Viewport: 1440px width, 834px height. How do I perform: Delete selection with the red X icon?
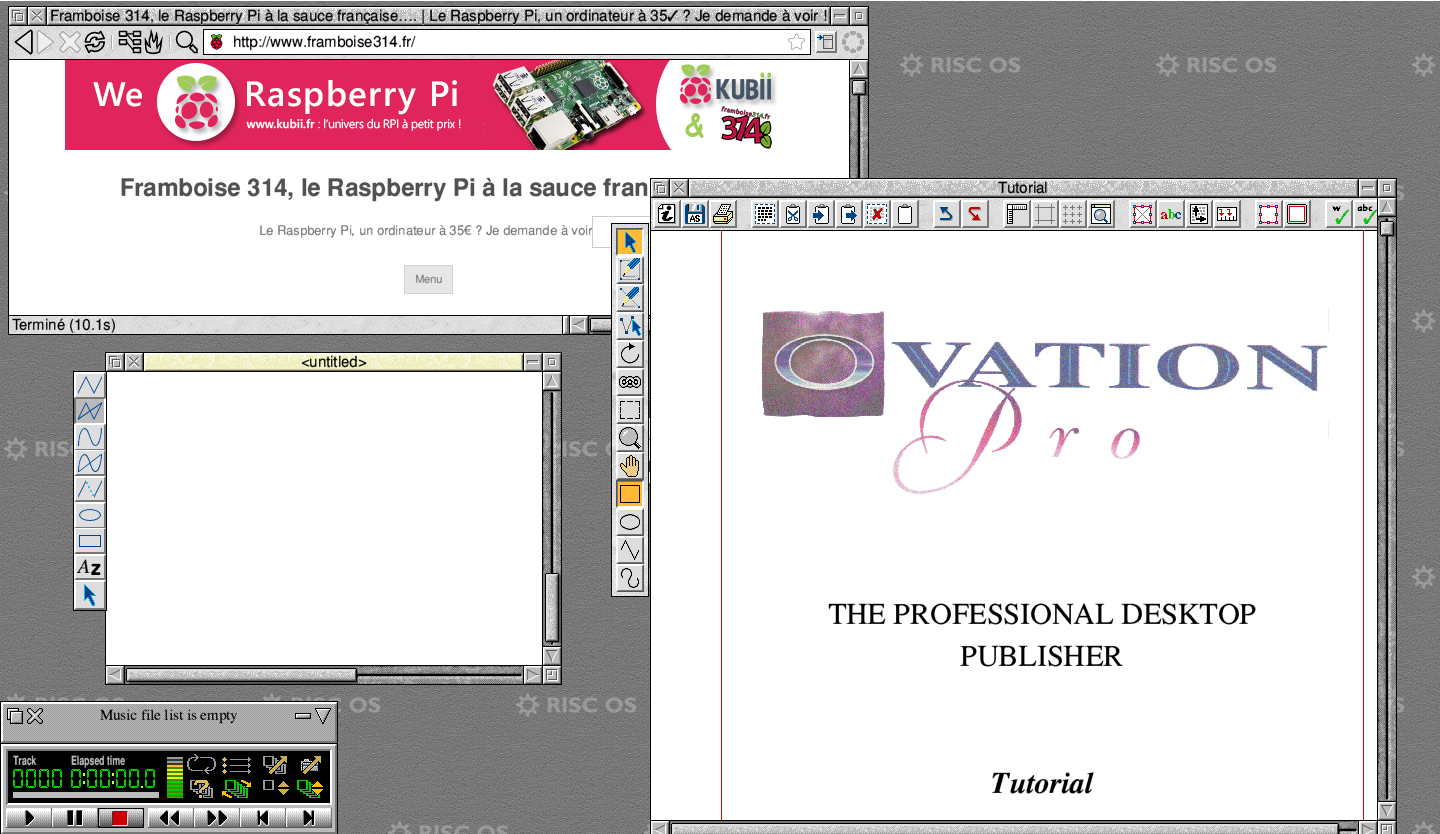coord(877,214)
